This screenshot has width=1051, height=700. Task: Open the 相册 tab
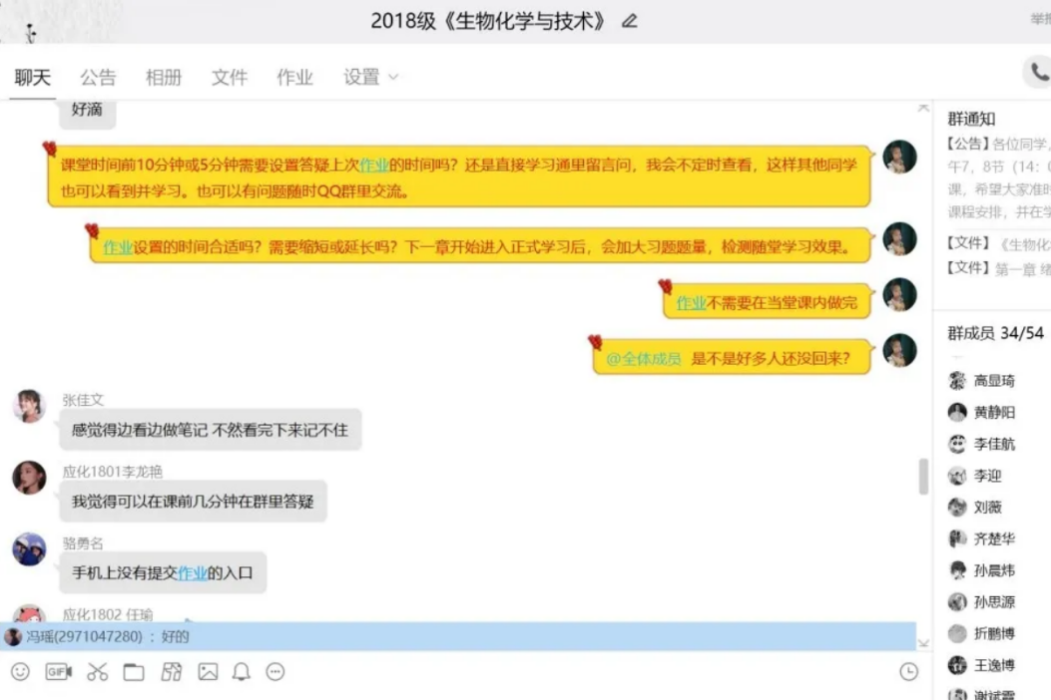pyautogui.click(x=164, y=77)
